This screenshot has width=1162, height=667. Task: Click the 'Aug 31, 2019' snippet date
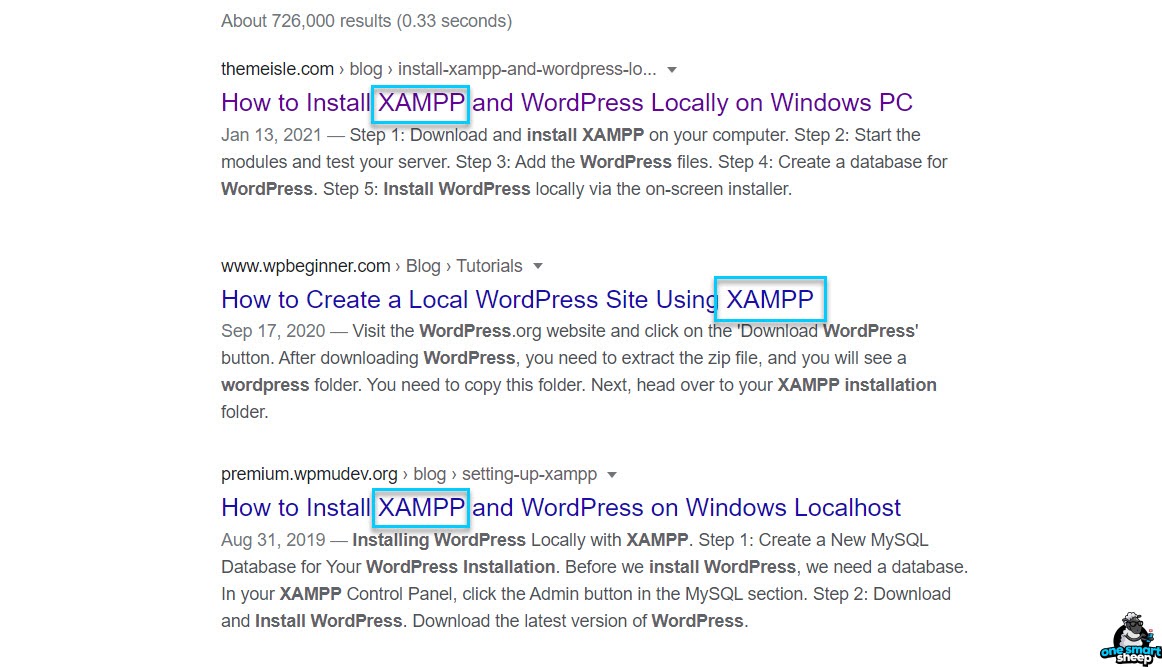click(x=273, y=540)
